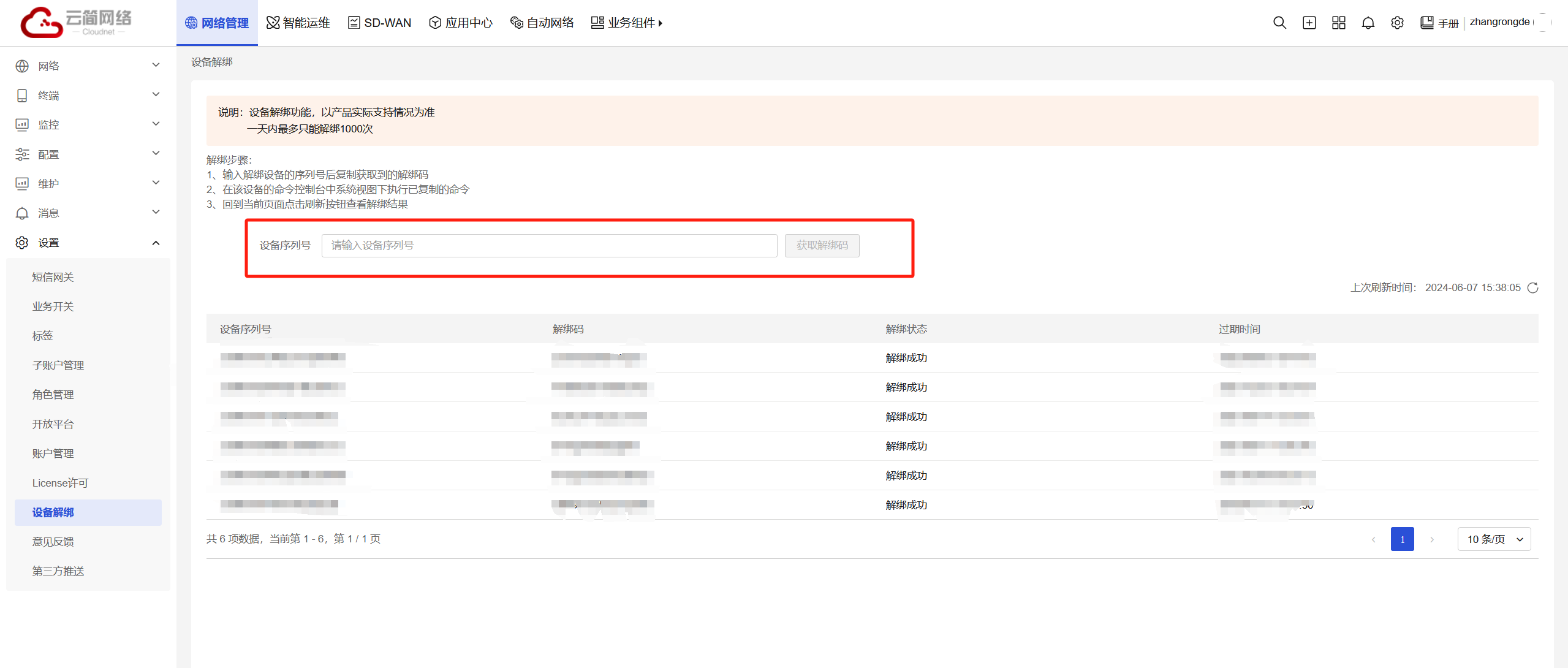Switch to the SD-WAN tab

[x=379, y=23]
